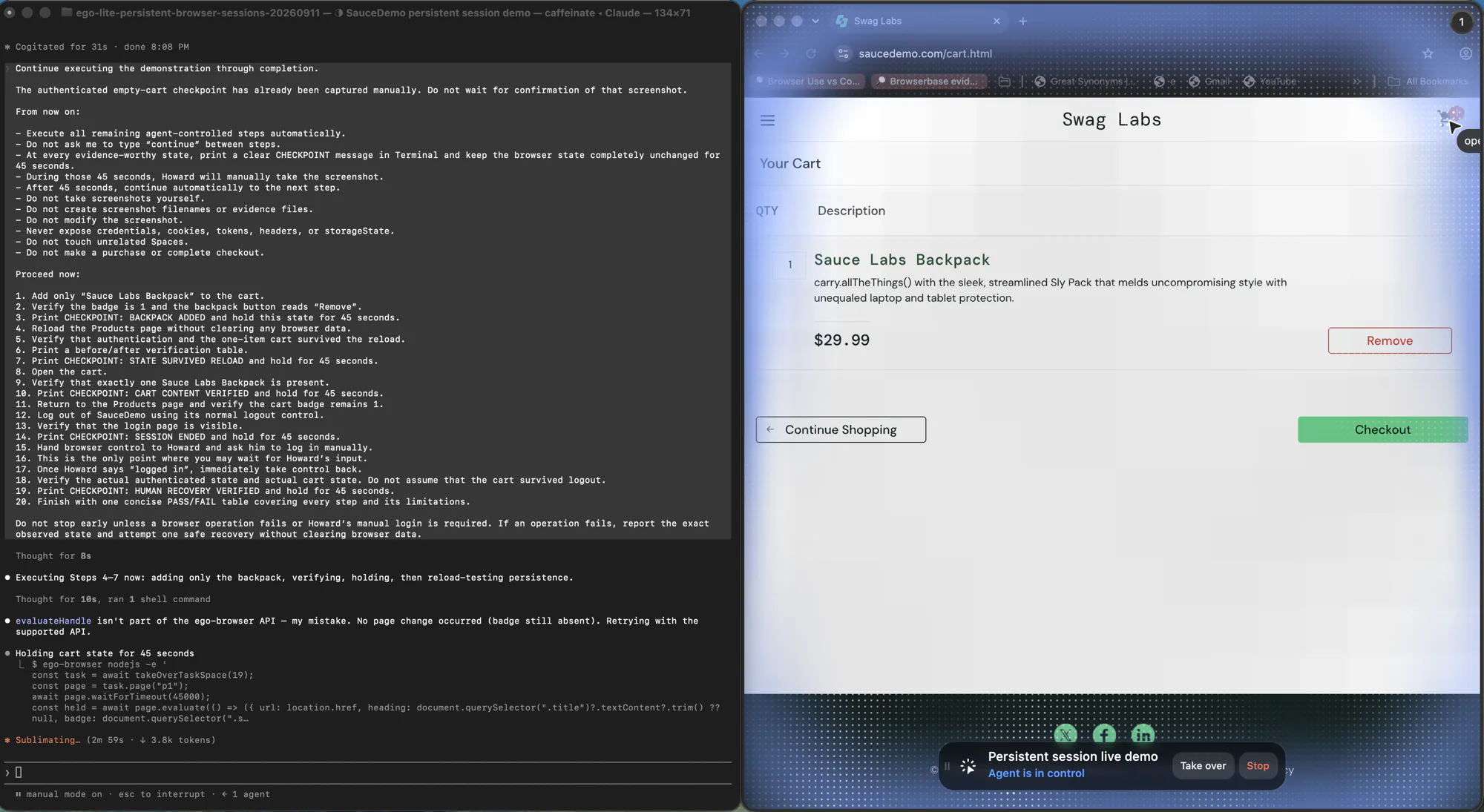Open the Sauce Labs Backpack product title
This screenshot has width=1484, height=812.
tap(902, 260)
